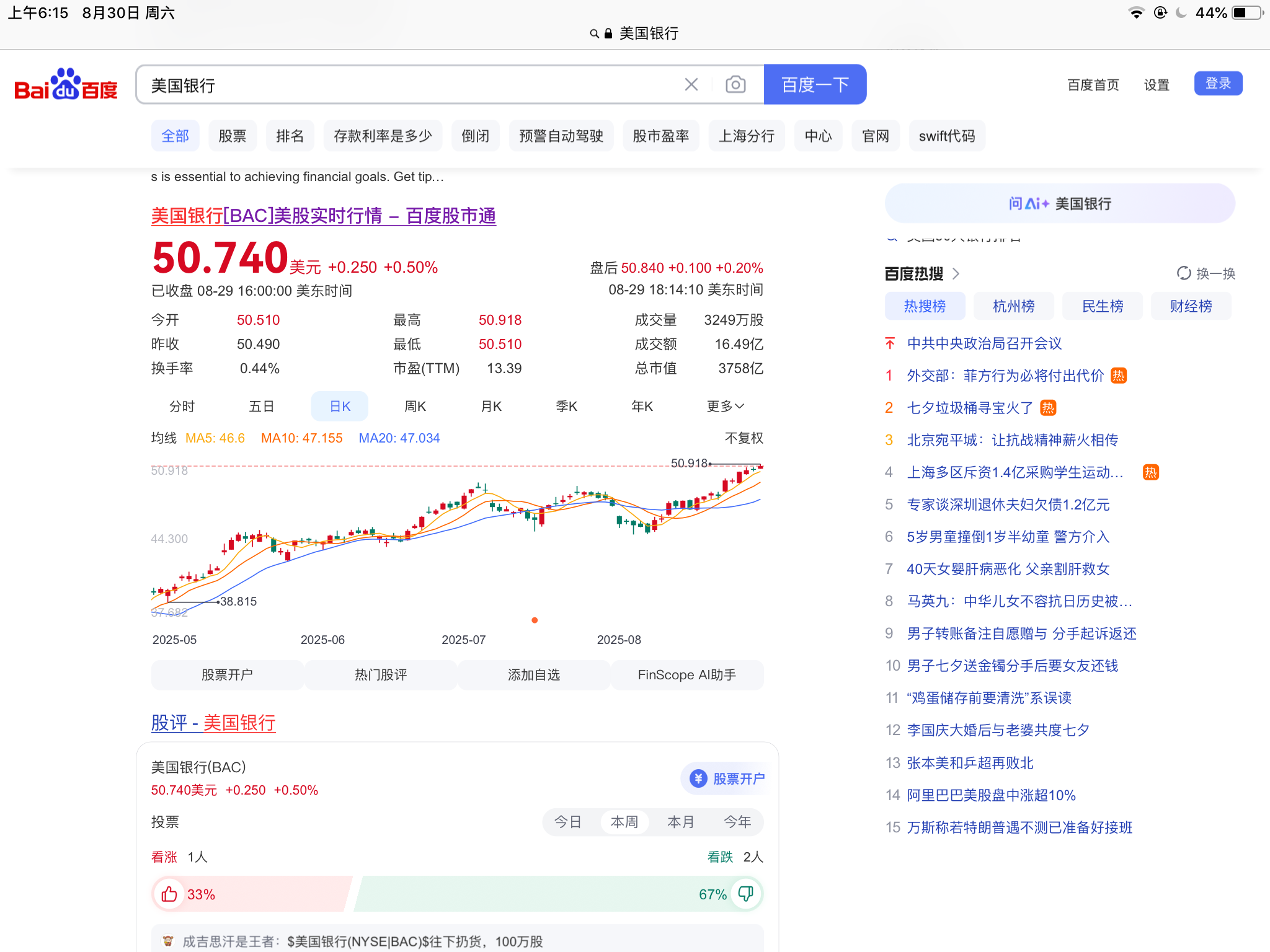Switch chart to 日K view

(x=340, y=407)
